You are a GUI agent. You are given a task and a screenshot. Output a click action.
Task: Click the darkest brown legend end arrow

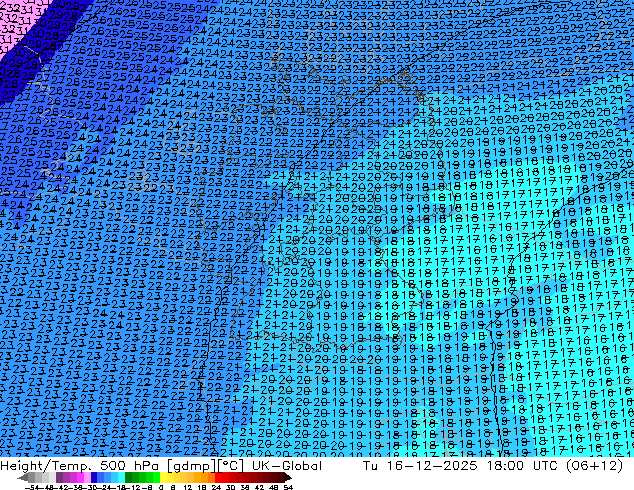point(287,477)
